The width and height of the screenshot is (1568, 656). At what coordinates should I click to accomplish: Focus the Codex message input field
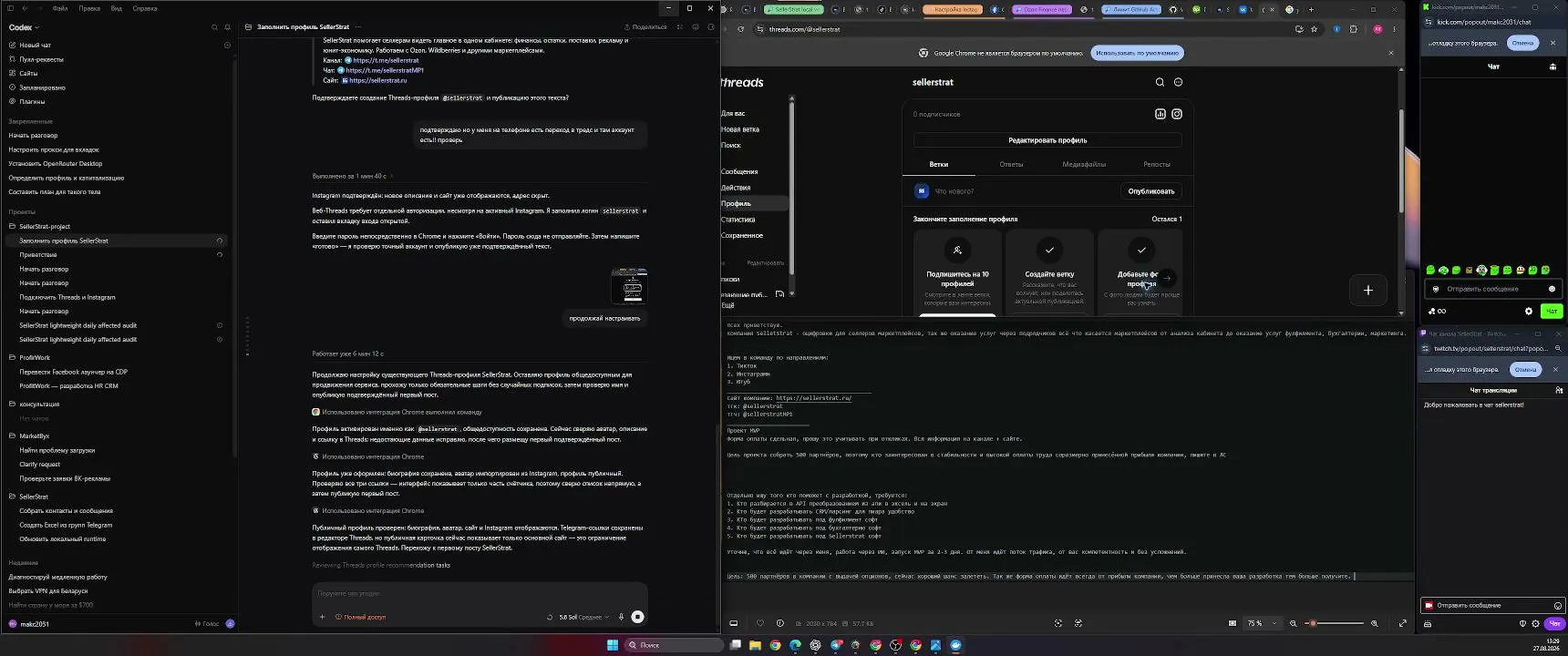pyautogui.click(x=480, y=593)
